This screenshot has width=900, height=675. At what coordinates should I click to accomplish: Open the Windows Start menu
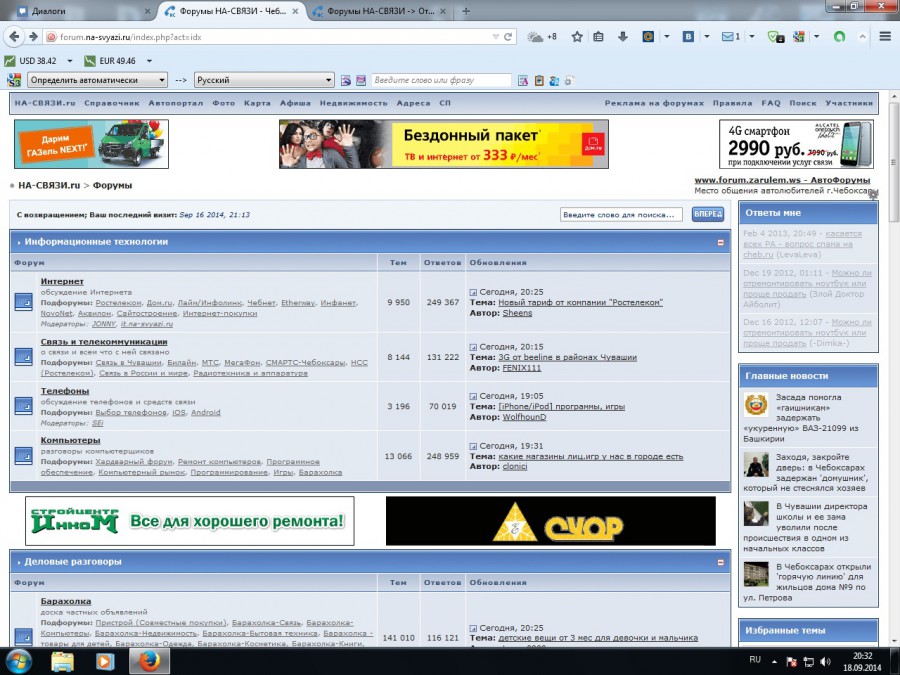point(20,661)
